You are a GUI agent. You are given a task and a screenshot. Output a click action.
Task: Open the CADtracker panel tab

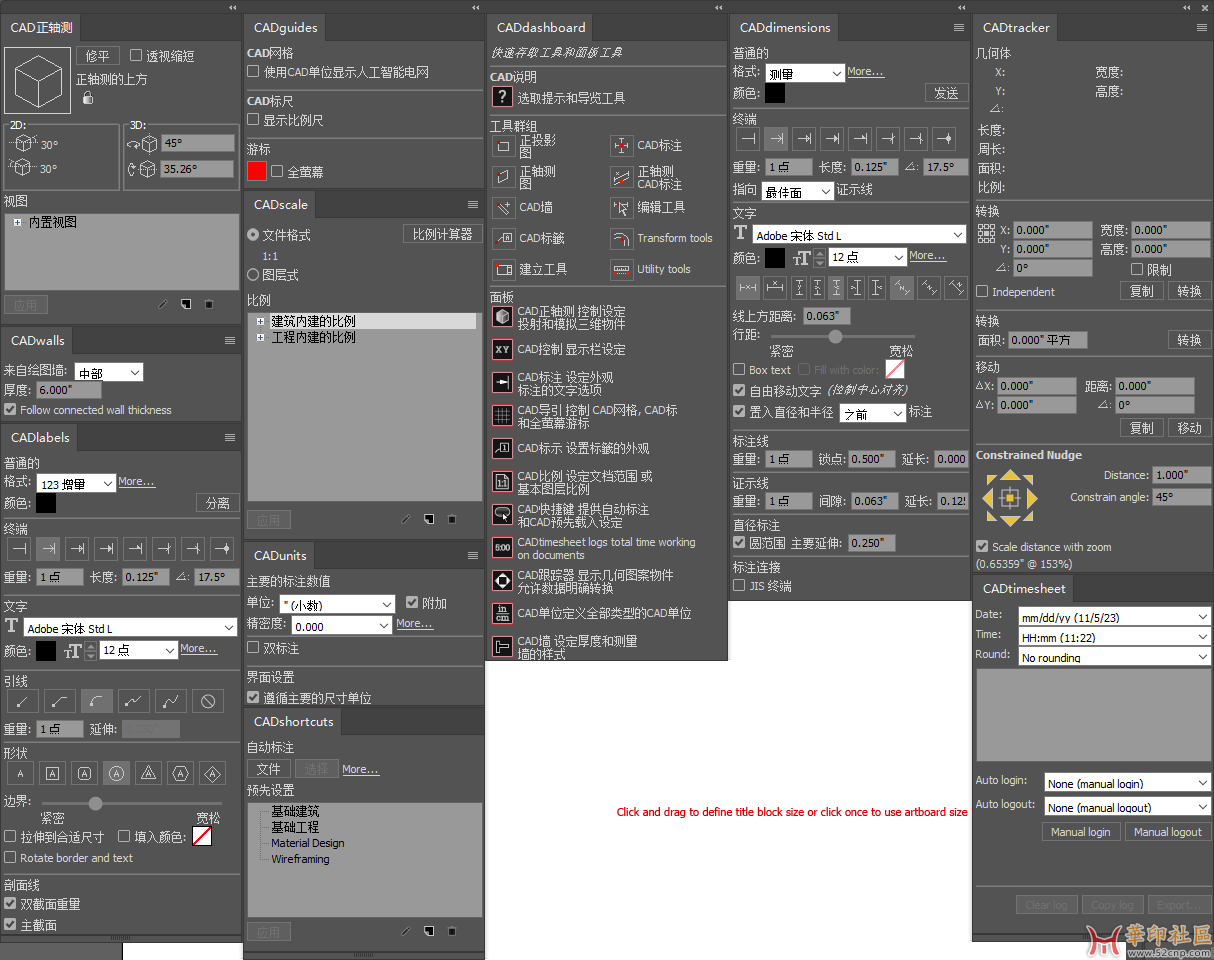pyautogui.click(x=1015, y=28)
